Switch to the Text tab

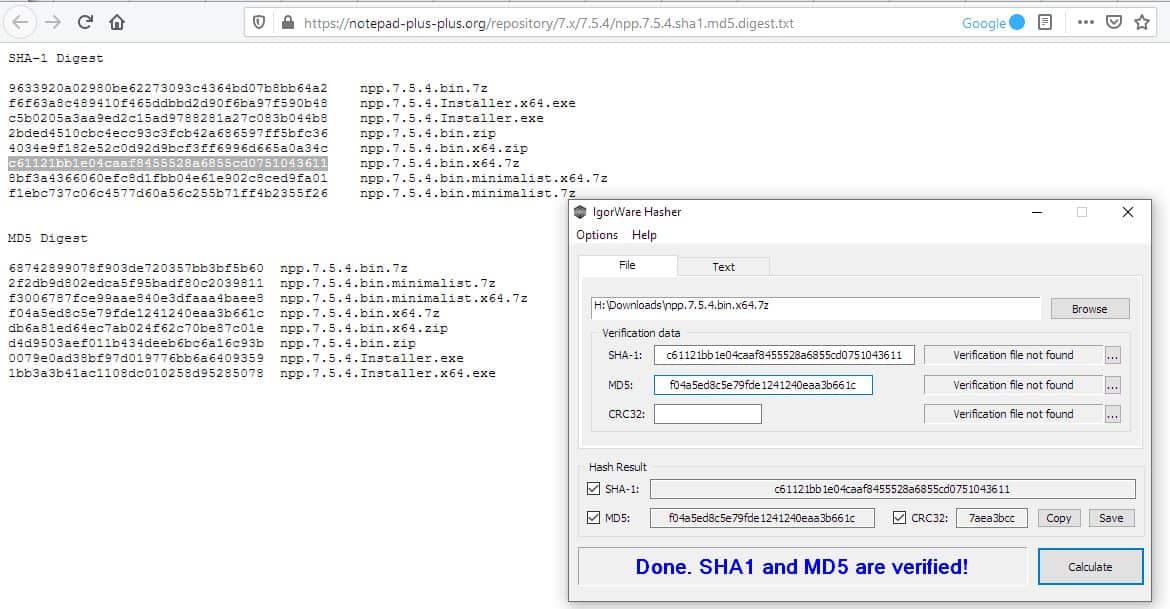(723, 266)
